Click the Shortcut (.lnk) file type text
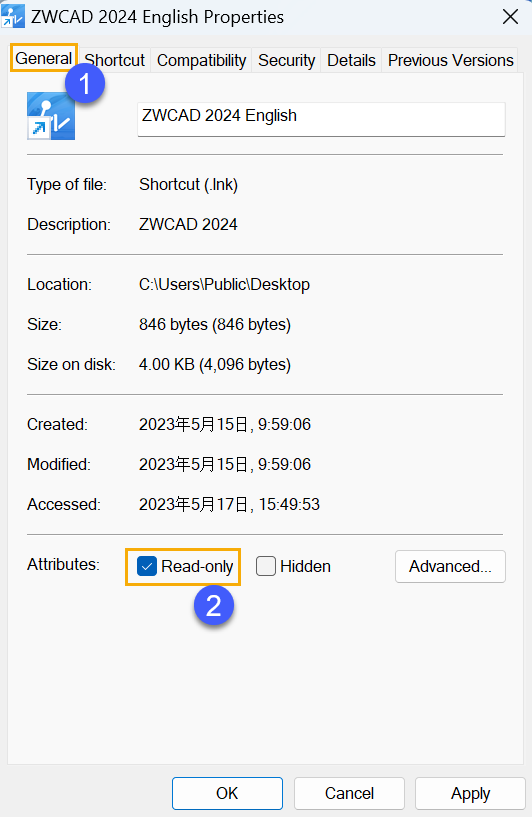 (x=189, y=184)
